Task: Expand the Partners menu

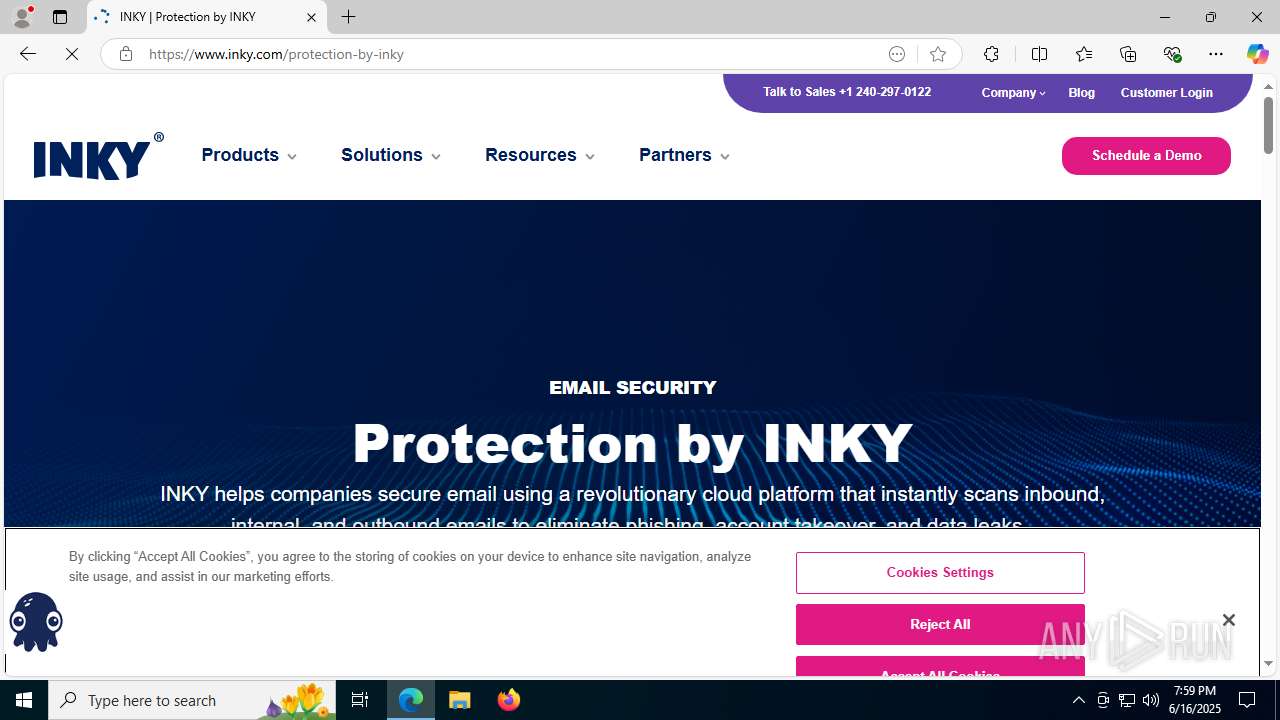Action: point(685,155)
